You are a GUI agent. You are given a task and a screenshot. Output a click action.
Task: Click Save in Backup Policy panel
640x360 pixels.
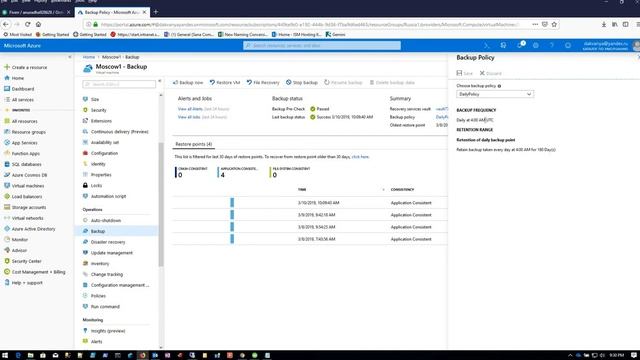(x=464, y=73)
